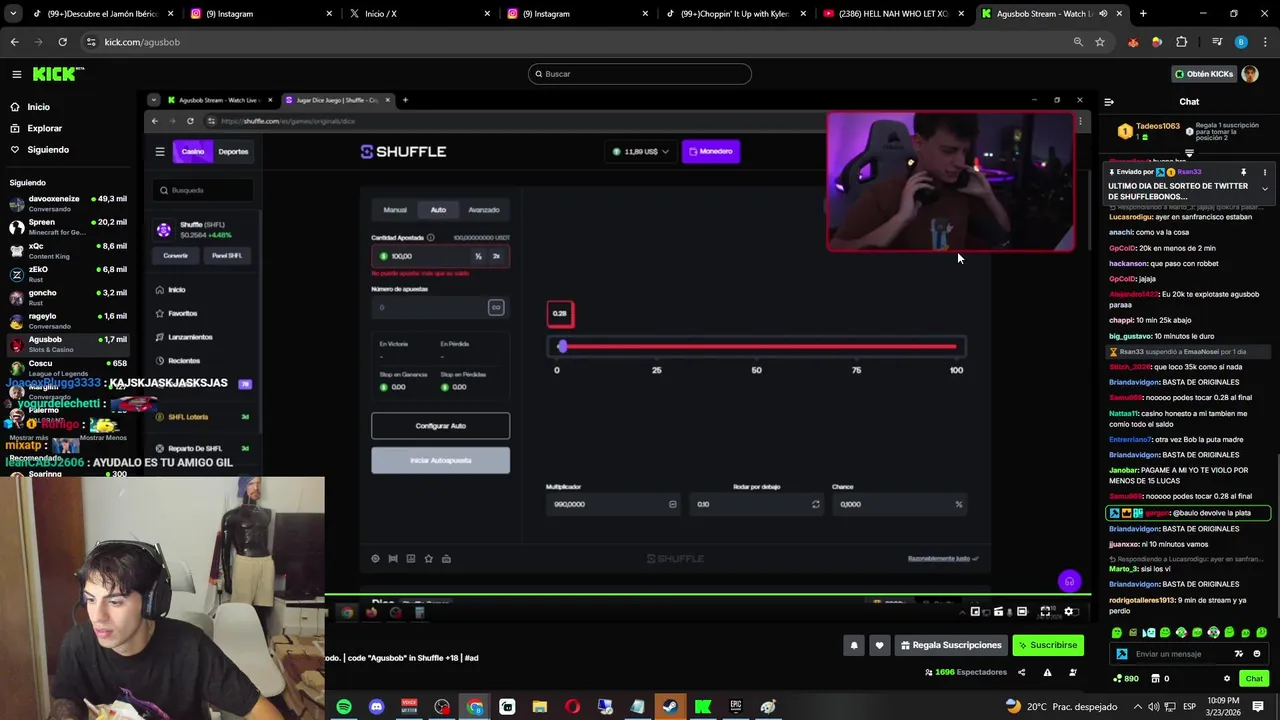The image size is (1280, 720).
Task: Click Regala Suscripciones button
Action: (x=951, y=646)
